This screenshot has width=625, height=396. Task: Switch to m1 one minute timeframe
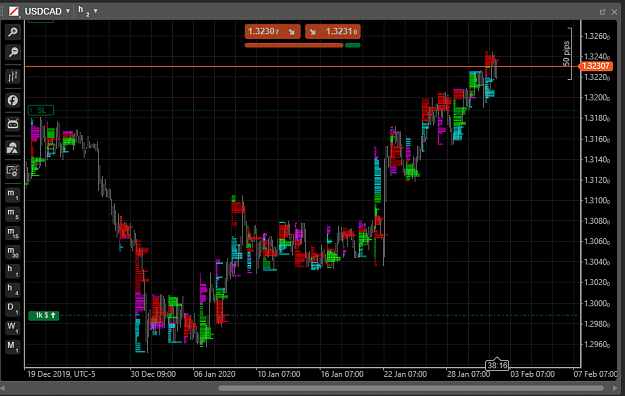[13, 194]
